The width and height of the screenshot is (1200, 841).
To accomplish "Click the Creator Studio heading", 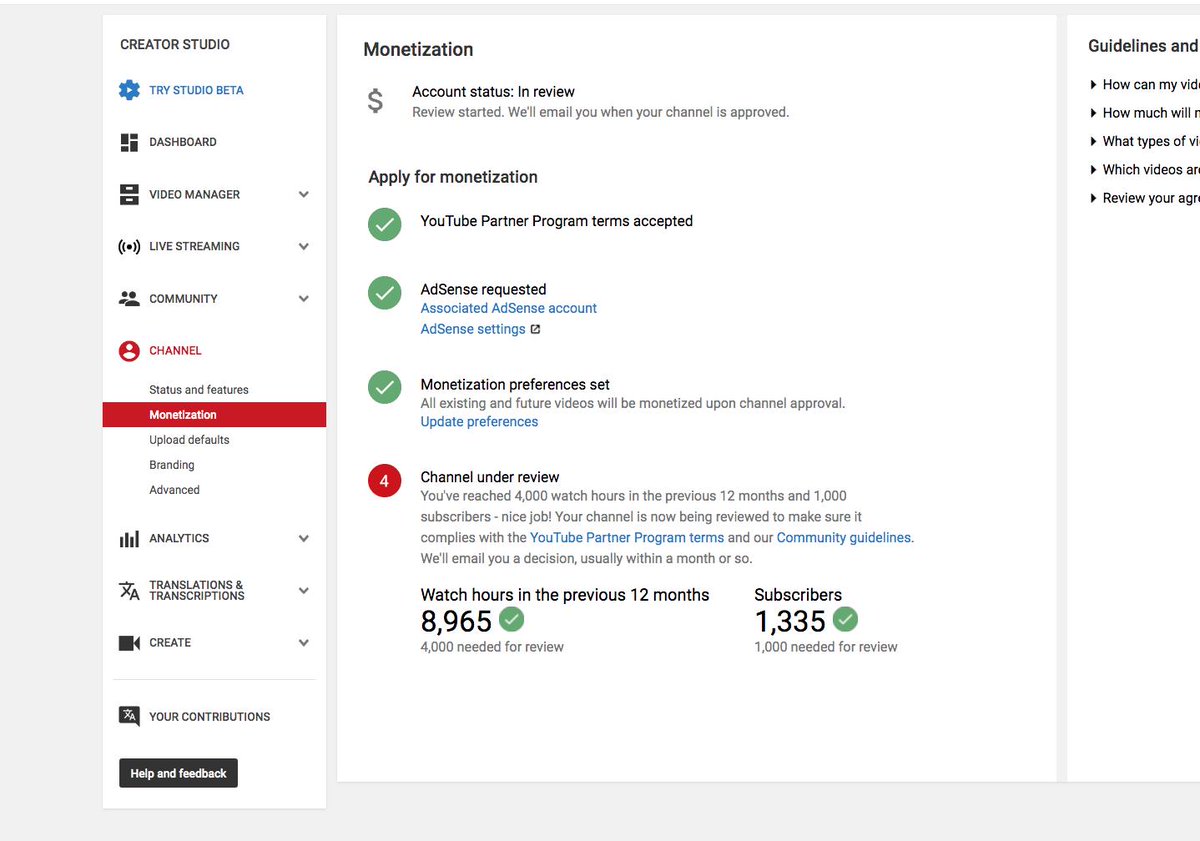I will point(175,44).
